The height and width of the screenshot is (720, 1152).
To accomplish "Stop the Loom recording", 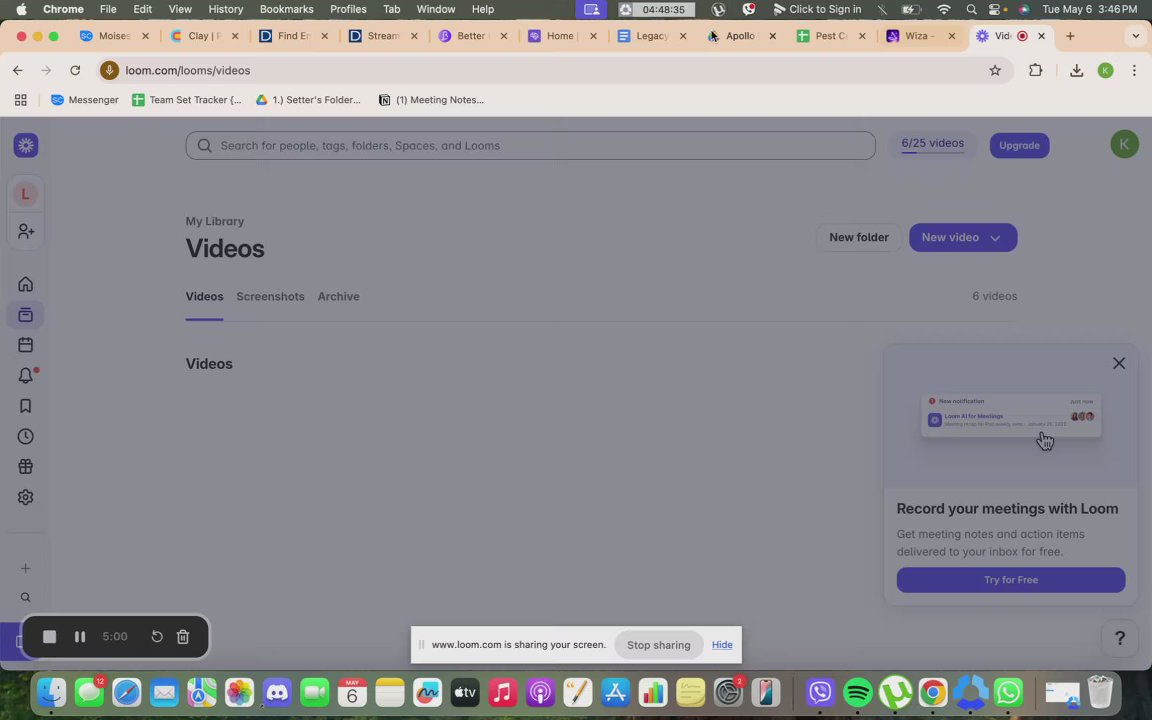I will pyautogui.click(x=49, y=636).
